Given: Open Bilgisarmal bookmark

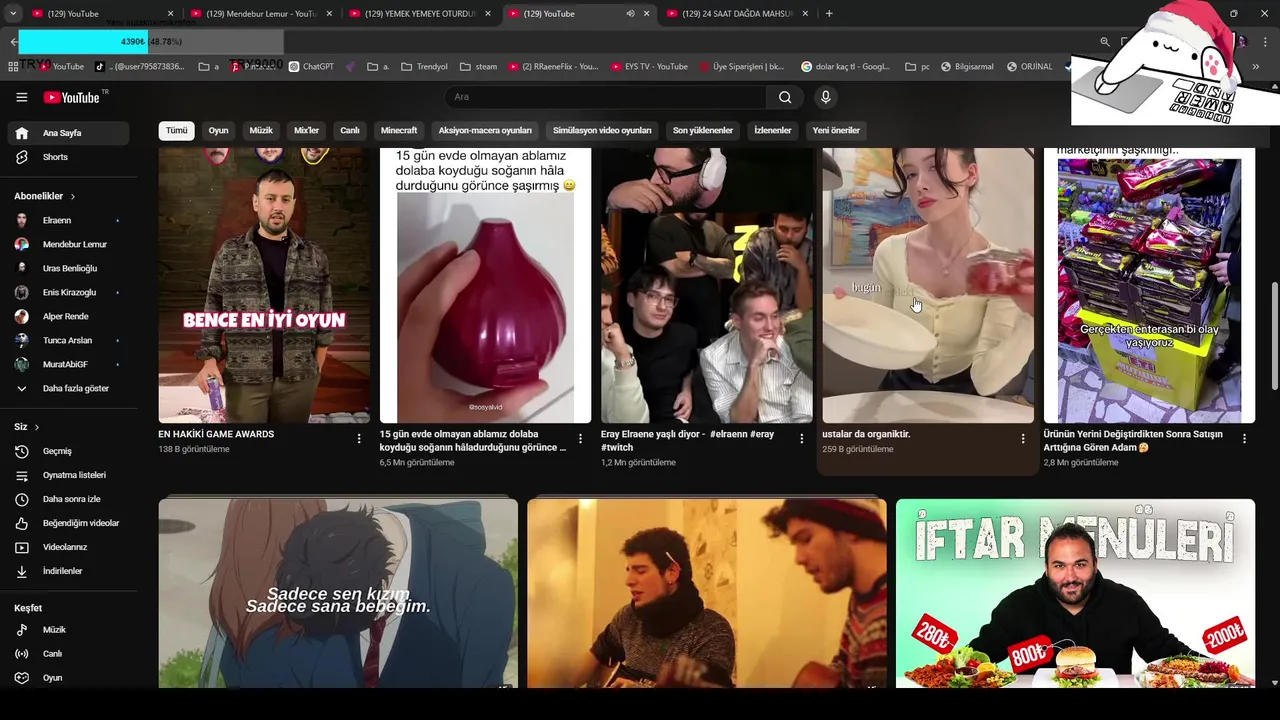Looking at the screenshot, I should pyautogui.click(x=966, y=67).
